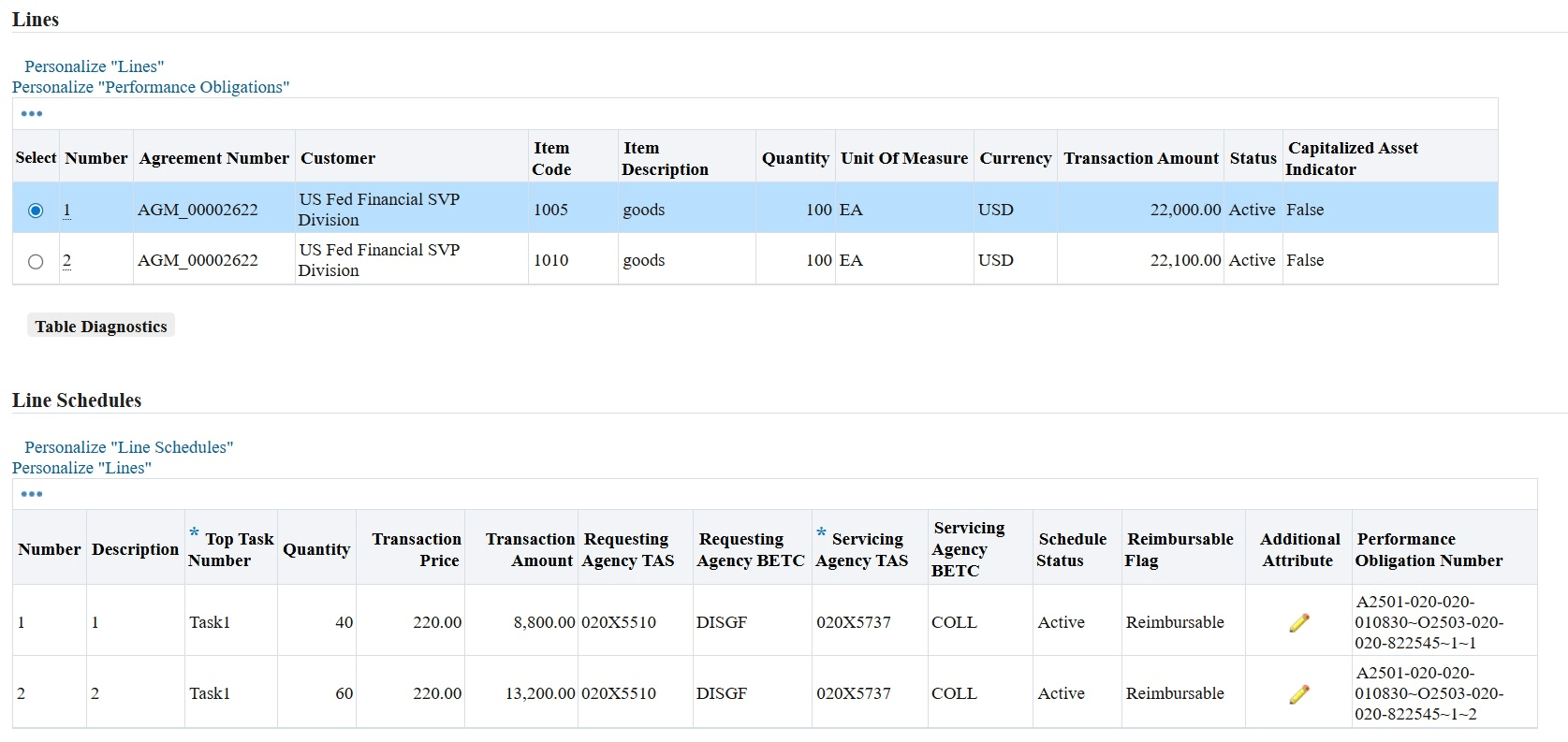
Task: Select line 2 radio button
Action: click(36, 261)
